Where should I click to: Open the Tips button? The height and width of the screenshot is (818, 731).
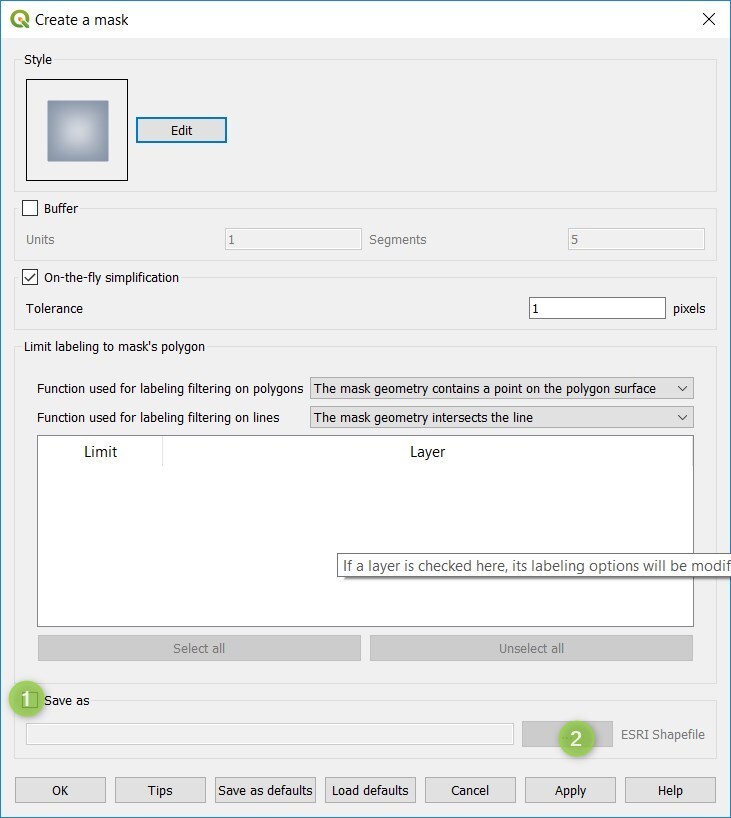(160, 790)
